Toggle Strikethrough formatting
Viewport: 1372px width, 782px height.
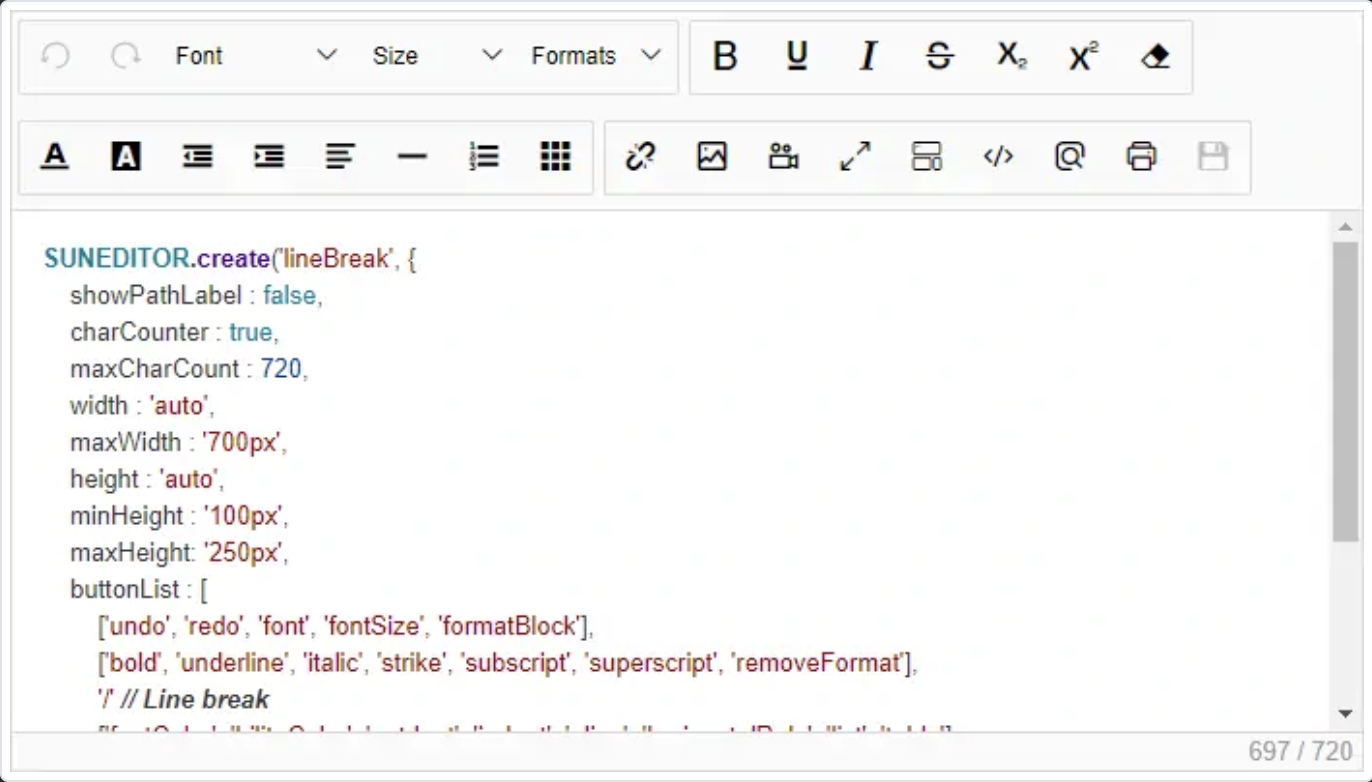940,56
